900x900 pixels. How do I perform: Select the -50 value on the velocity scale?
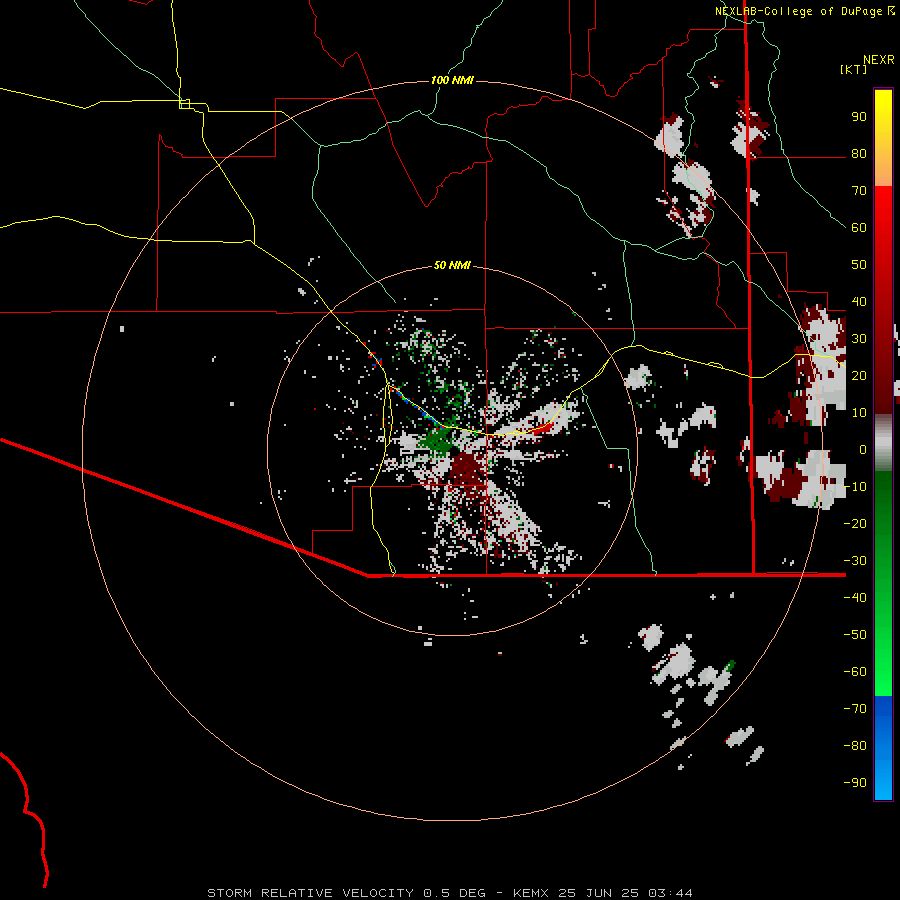[x=855, y=635]
